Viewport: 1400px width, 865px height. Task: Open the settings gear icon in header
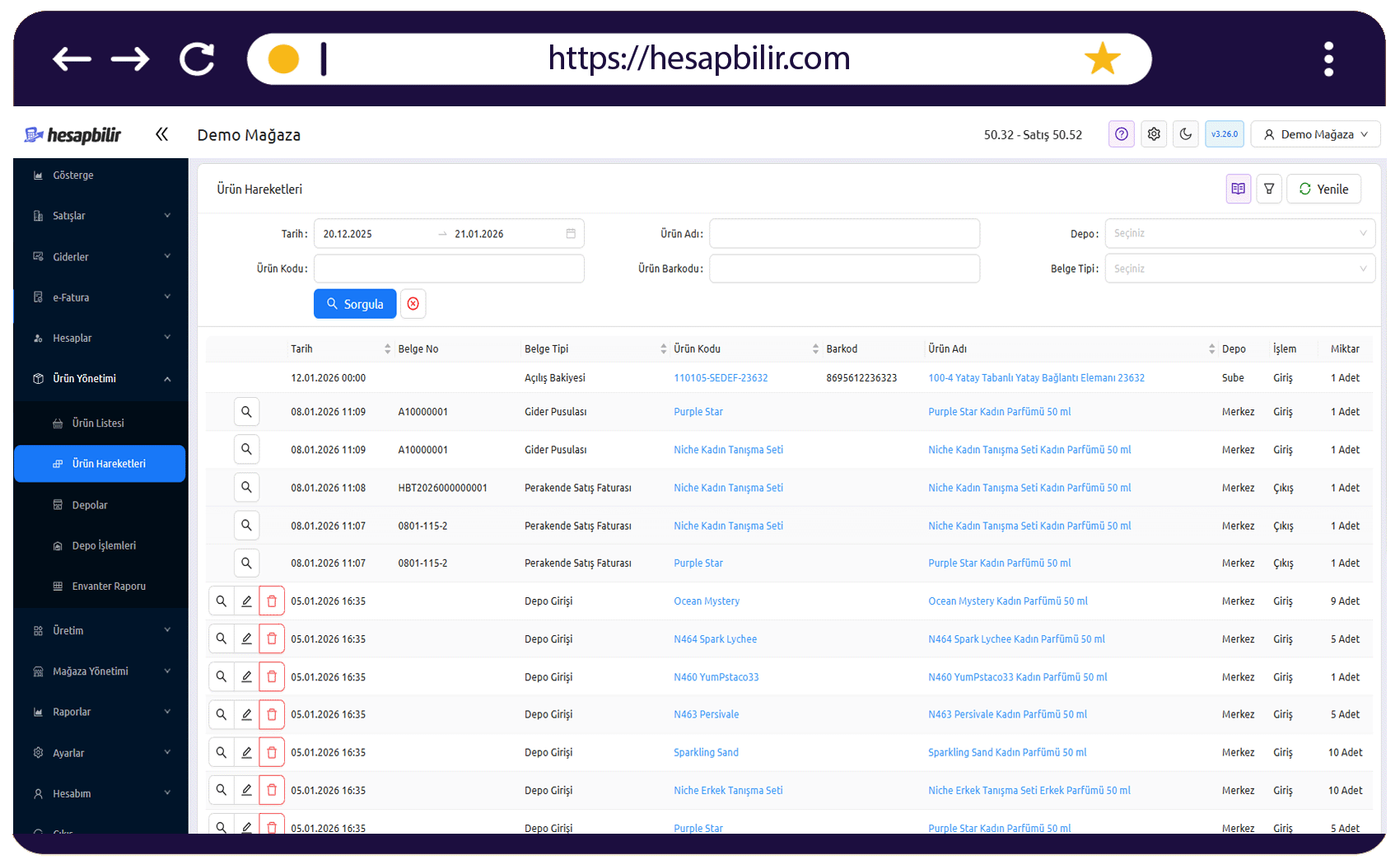[1154, 134]
